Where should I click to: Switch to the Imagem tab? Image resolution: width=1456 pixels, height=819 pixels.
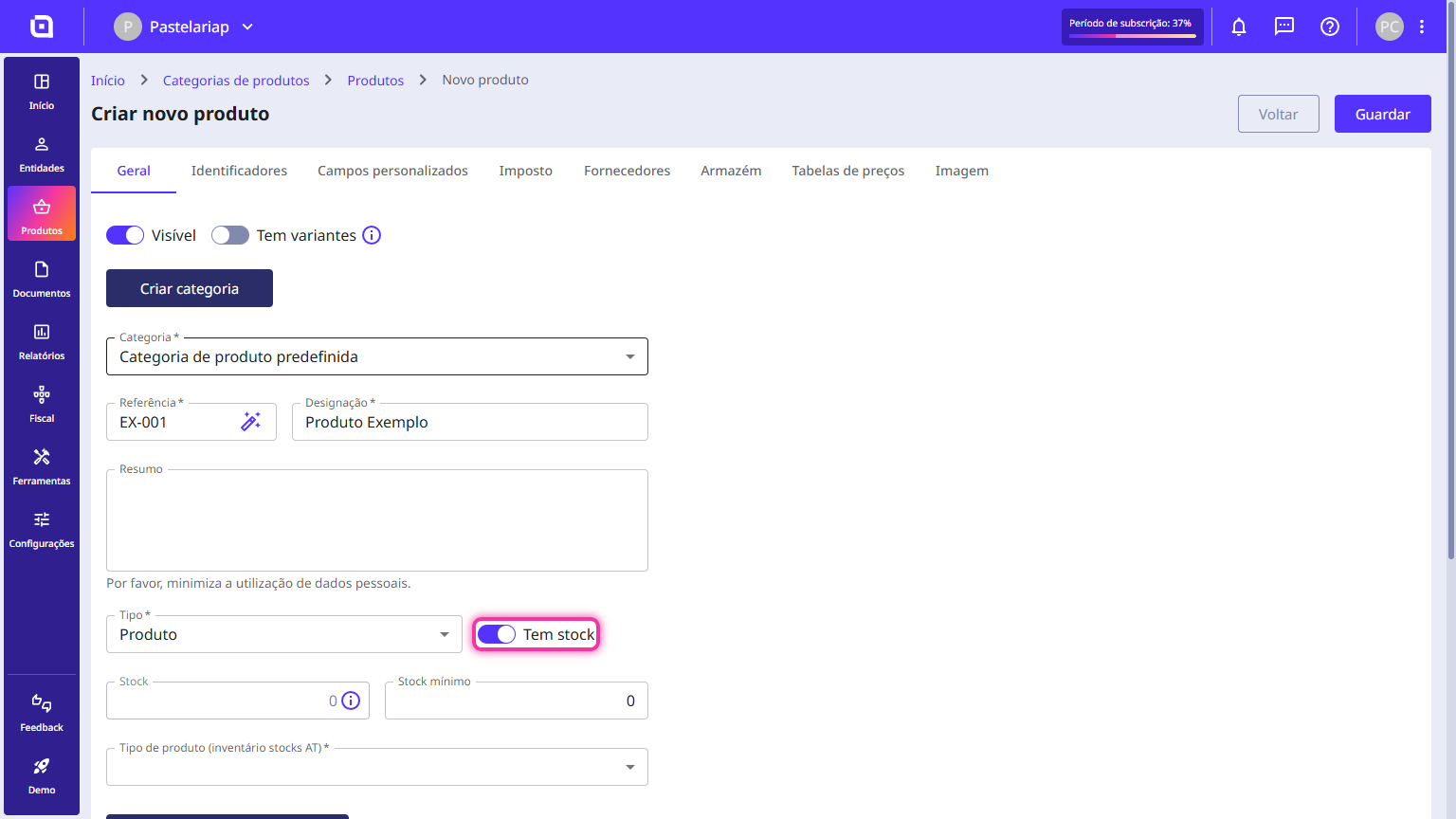pos(962,171)
